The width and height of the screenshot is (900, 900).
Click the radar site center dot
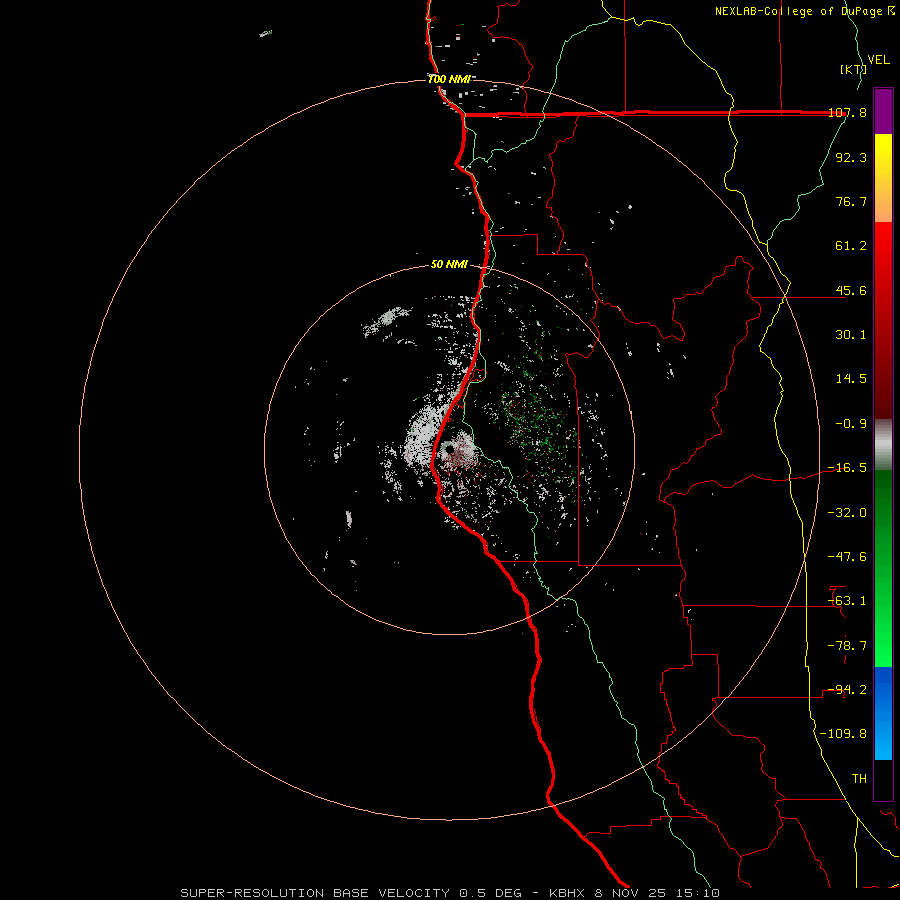(449, 449)
